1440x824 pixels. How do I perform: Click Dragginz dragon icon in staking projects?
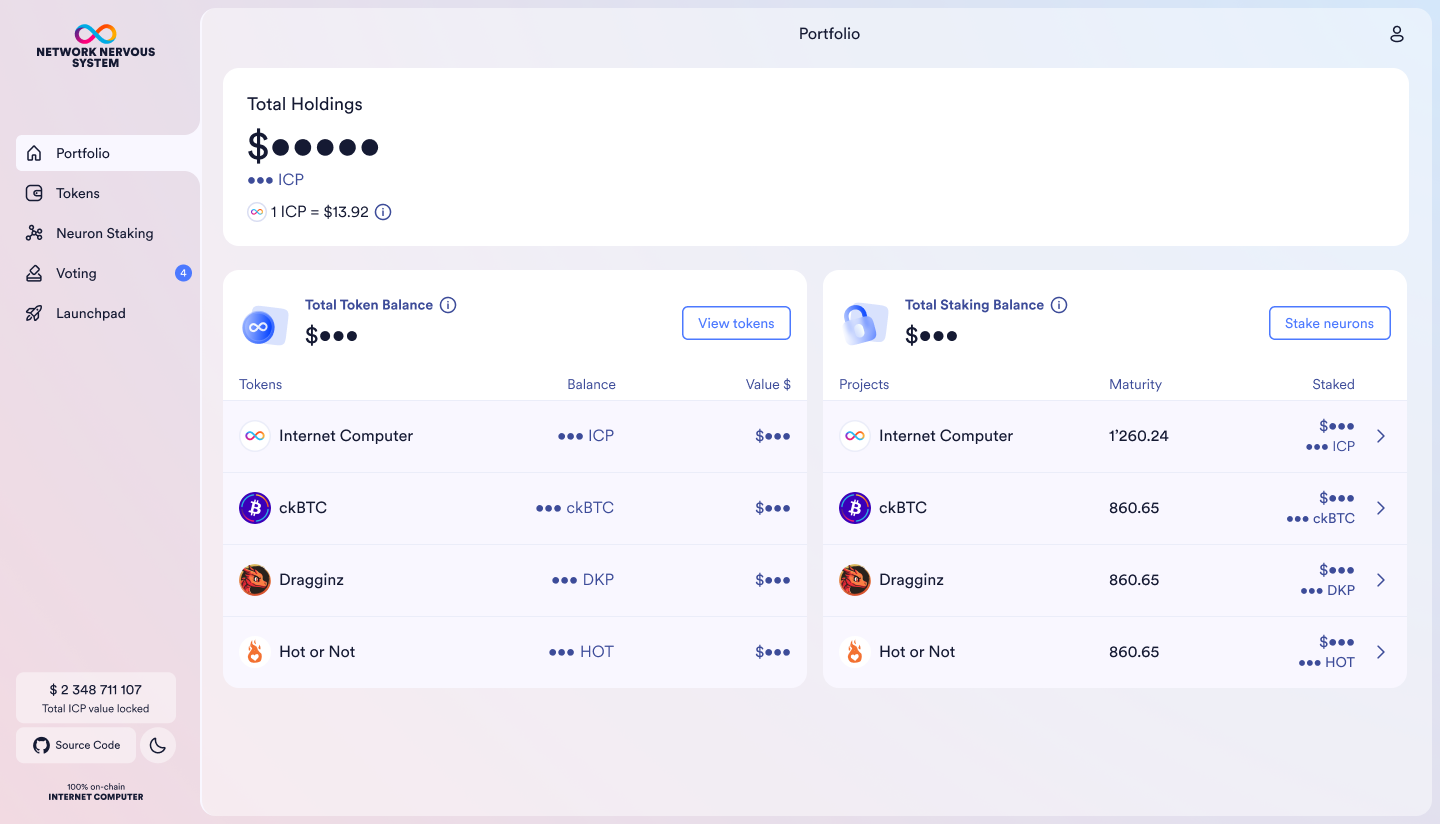[855, 580]
